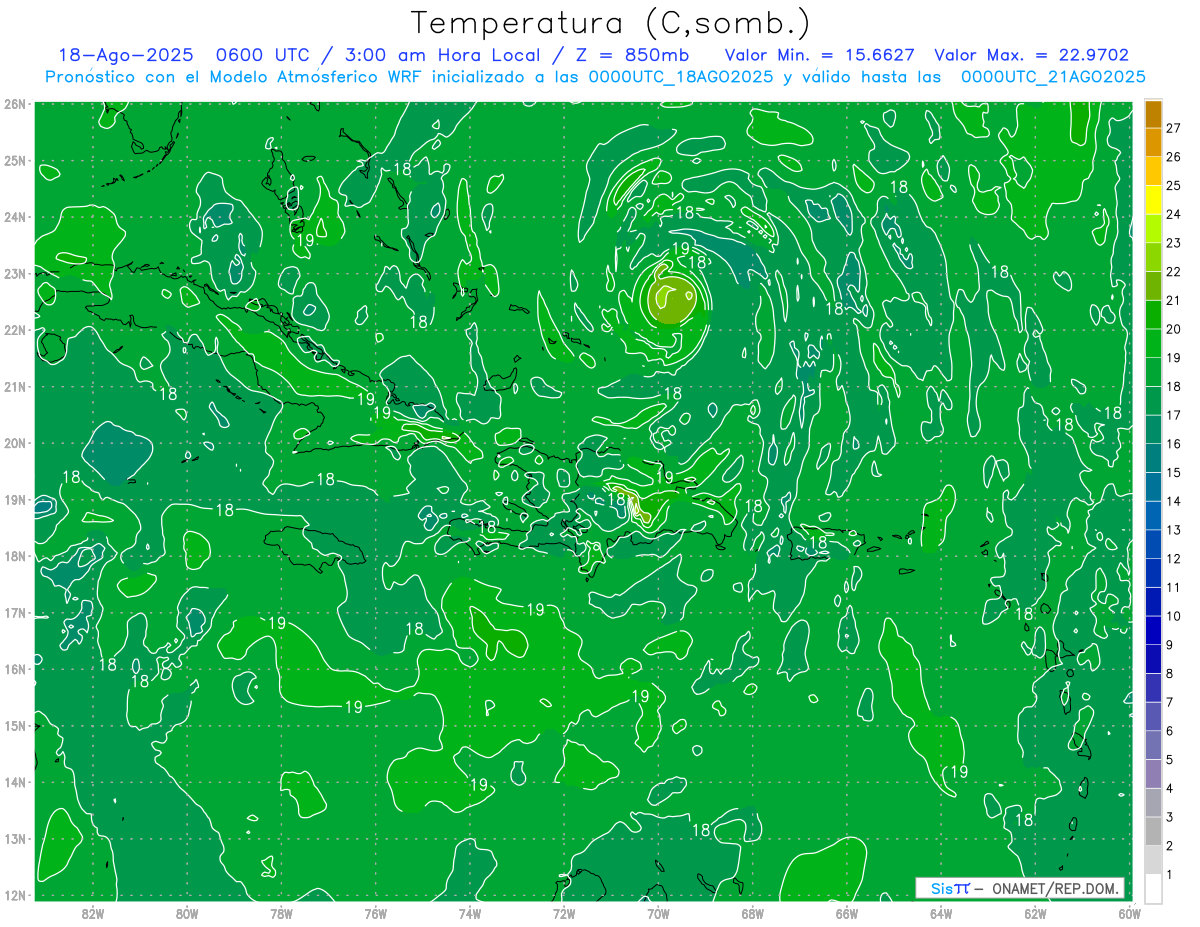Click longitude axis label '70W'
This screenshot has height=927, width=1200.
pos(658,913)
